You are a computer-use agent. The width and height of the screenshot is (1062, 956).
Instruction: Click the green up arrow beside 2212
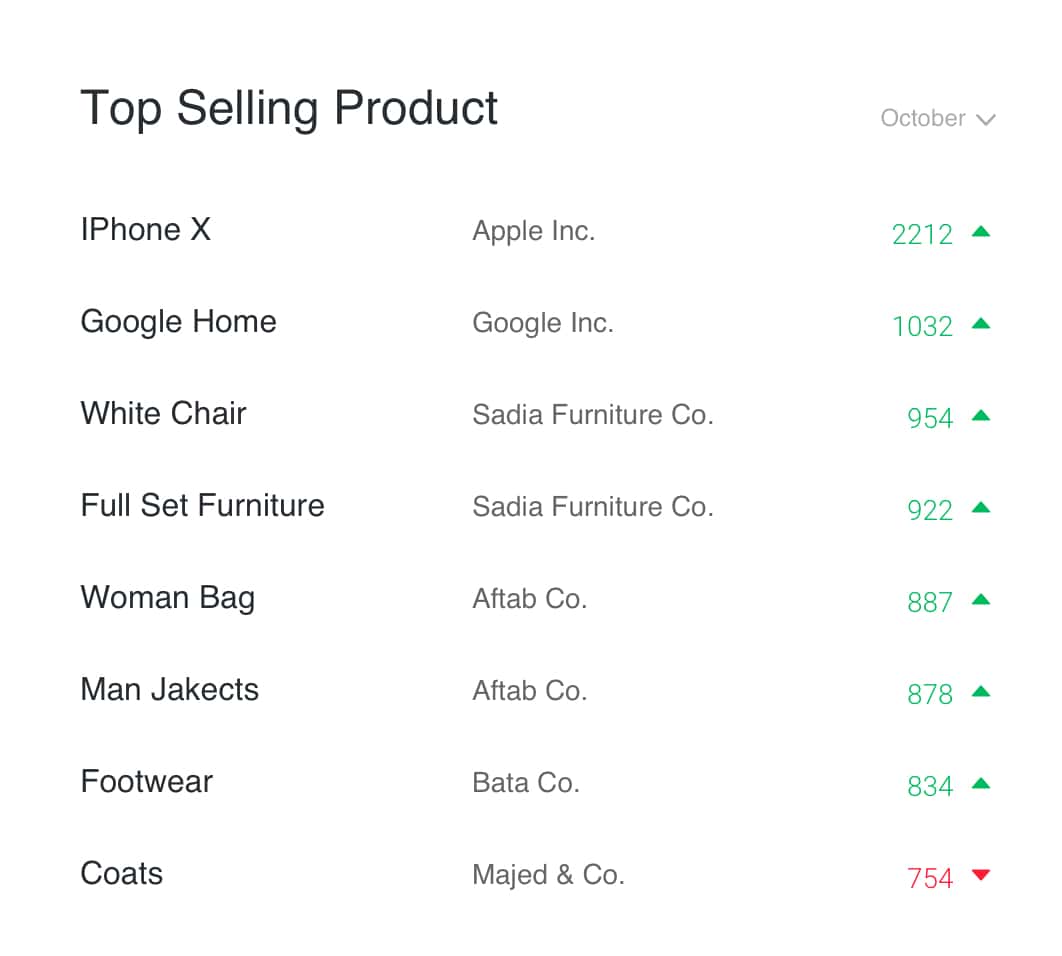click(981, 232)
